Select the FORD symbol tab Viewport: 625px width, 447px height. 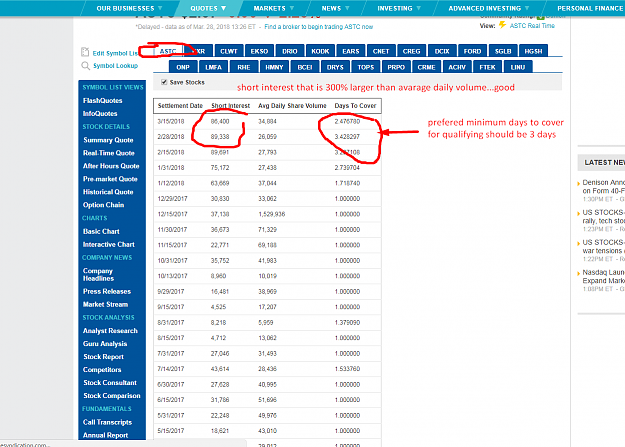472,51
